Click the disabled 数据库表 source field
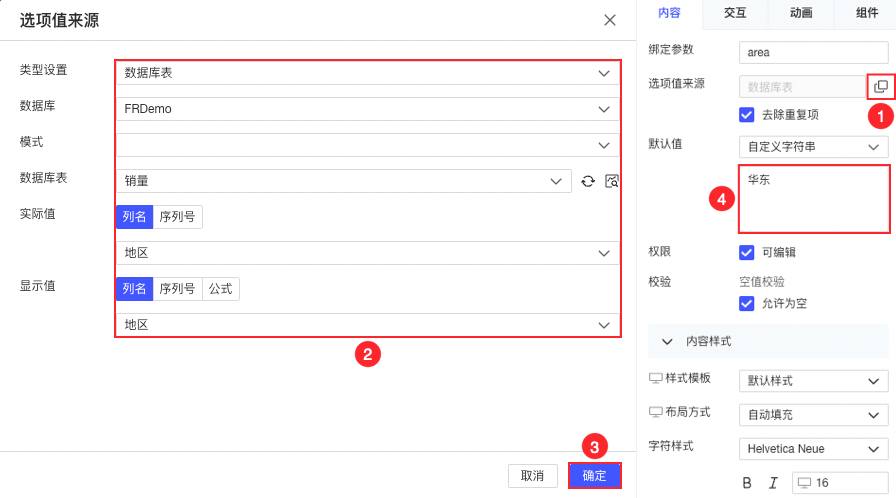The image size is (896, 498). (802, 87)
